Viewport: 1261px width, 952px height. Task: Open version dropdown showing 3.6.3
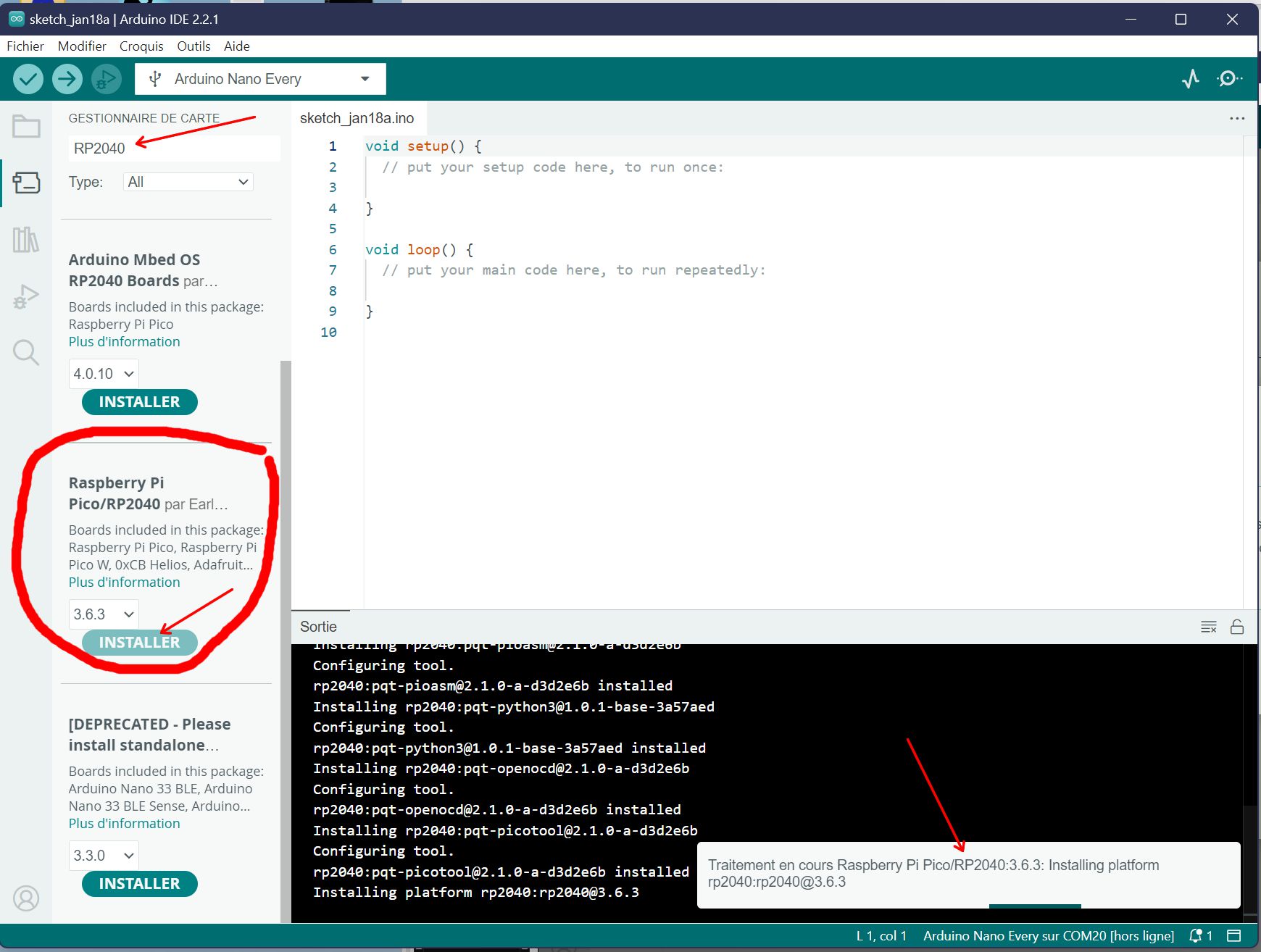coord(104,614)
